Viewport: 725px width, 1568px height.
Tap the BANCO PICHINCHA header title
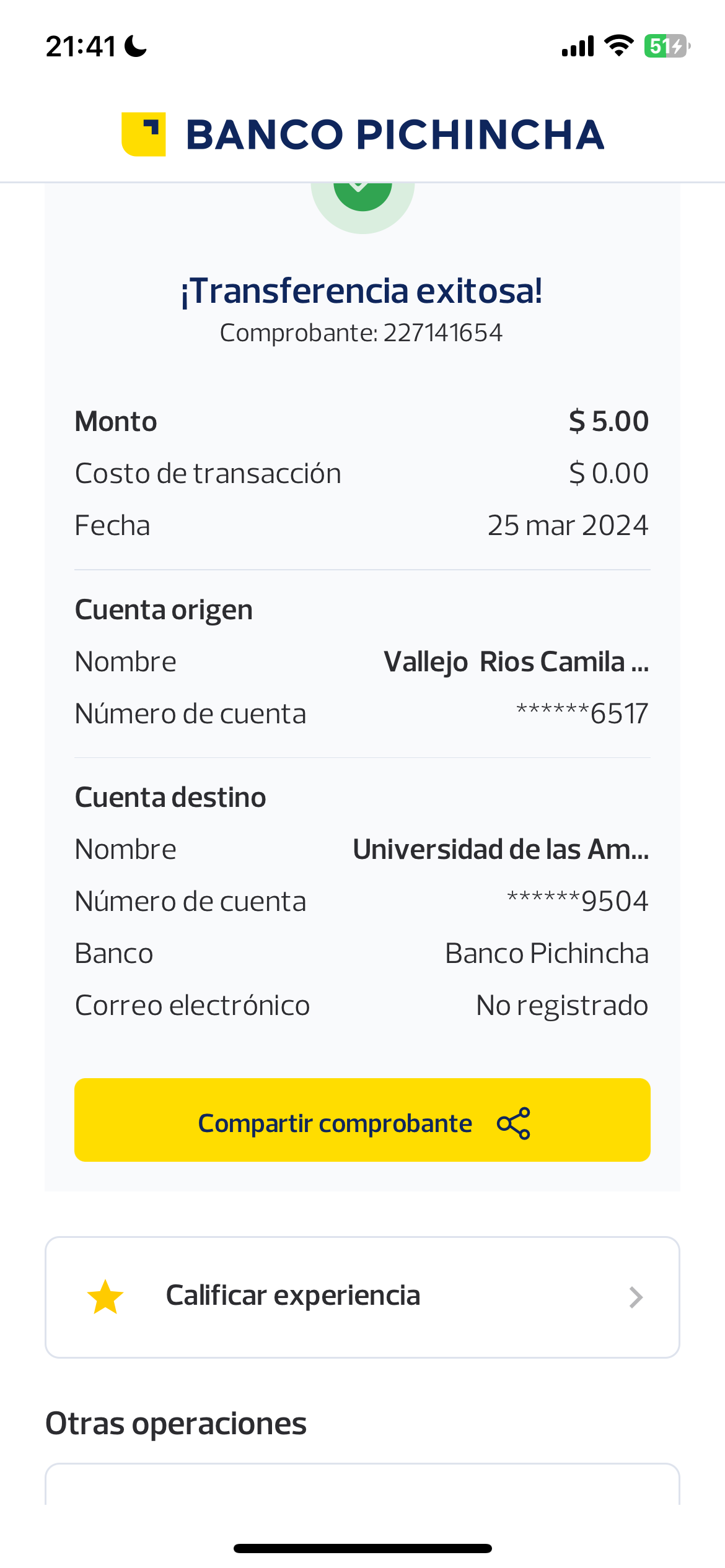point(395,135)
